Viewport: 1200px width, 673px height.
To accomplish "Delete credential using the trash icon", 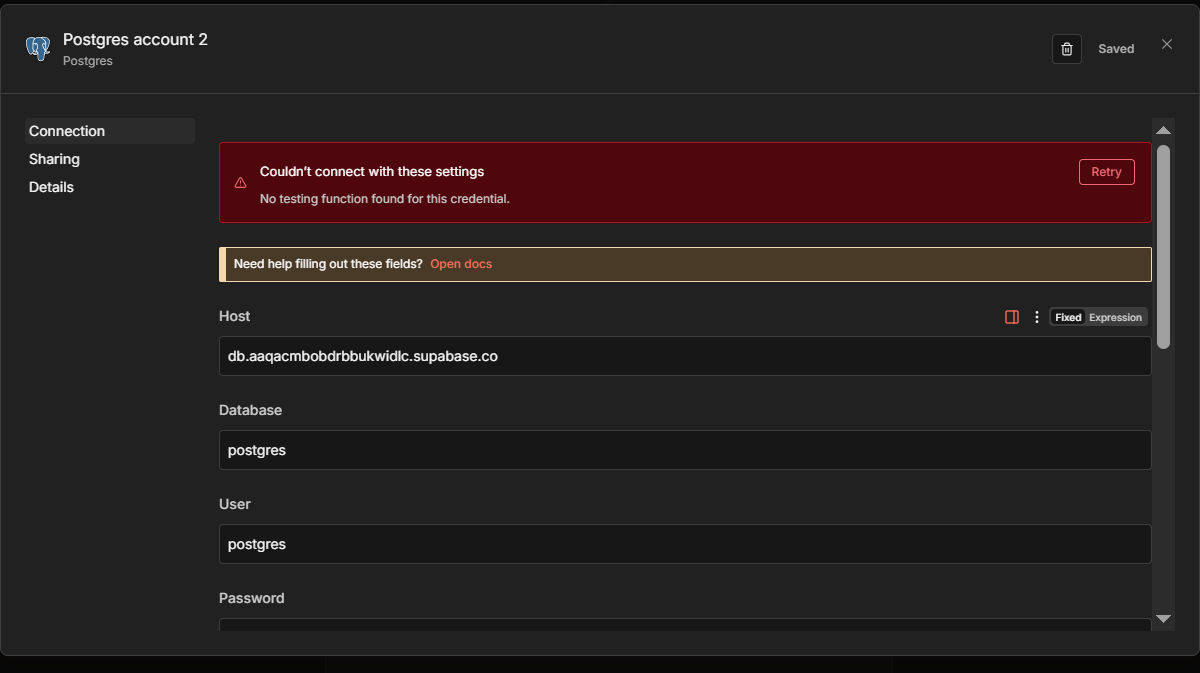I will tap(1067, 49).
